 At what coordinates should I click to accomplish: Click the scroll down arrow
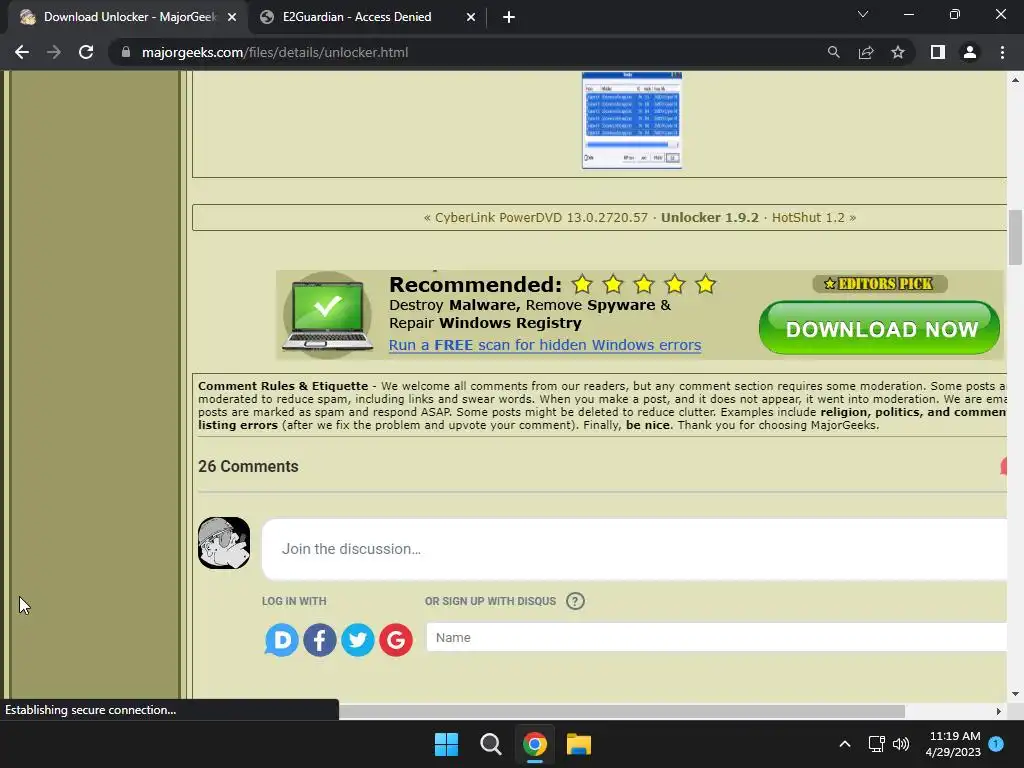tap(1015, 694)
